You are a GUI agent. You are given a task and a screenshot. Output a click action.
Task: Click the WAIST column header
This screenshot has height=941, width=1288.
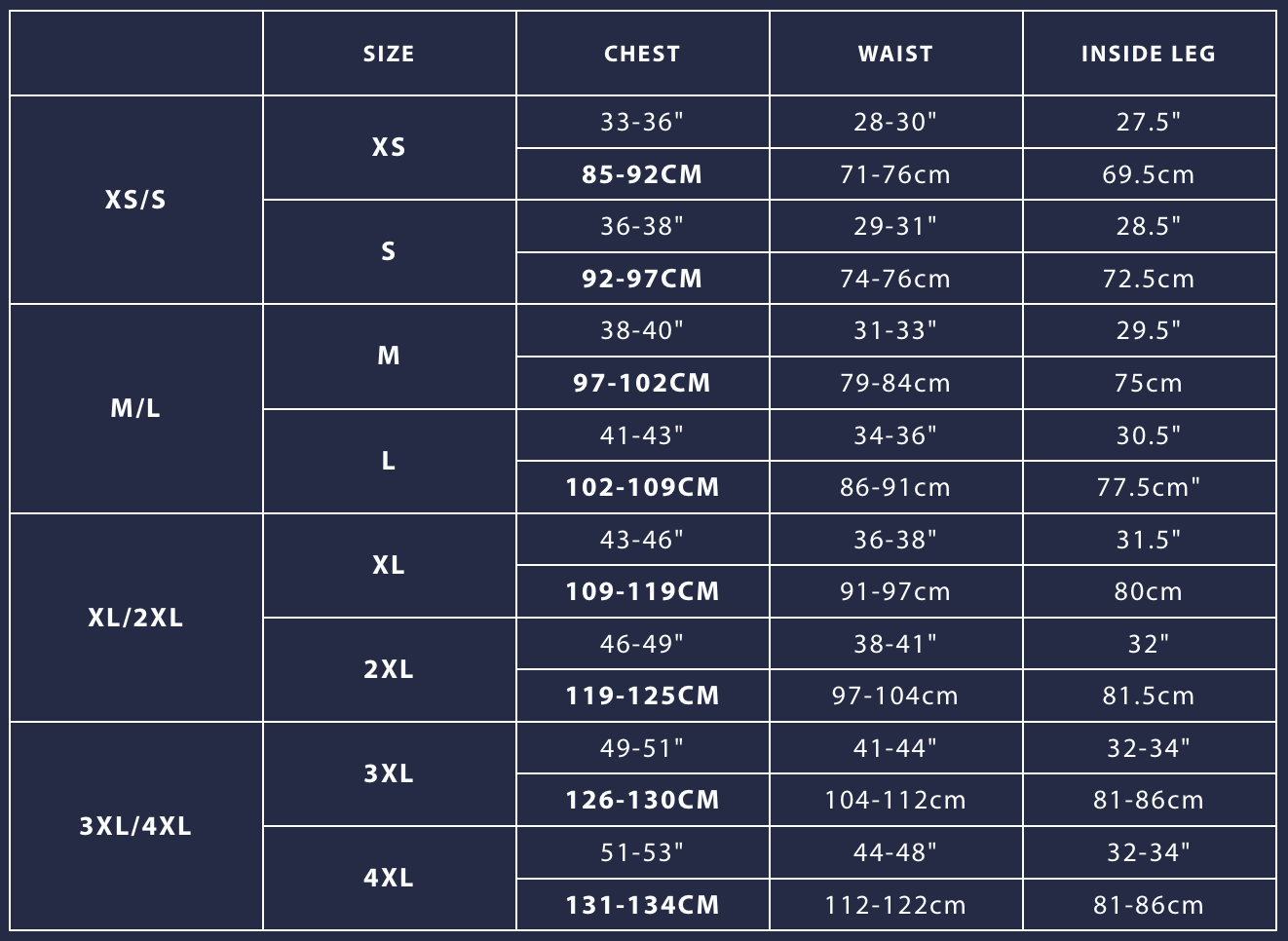tap(895, 54)
